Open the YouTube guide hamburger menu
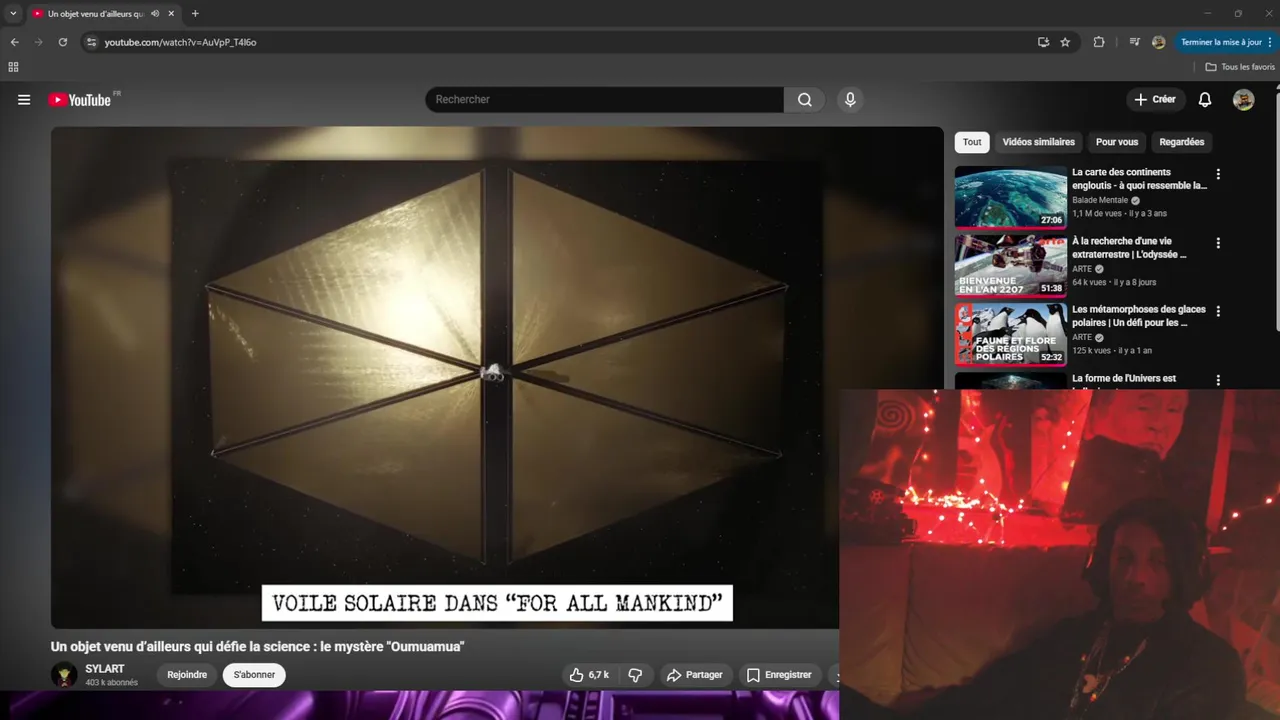Viewport: 1280px width, 720px height. (x=24, y=100)
